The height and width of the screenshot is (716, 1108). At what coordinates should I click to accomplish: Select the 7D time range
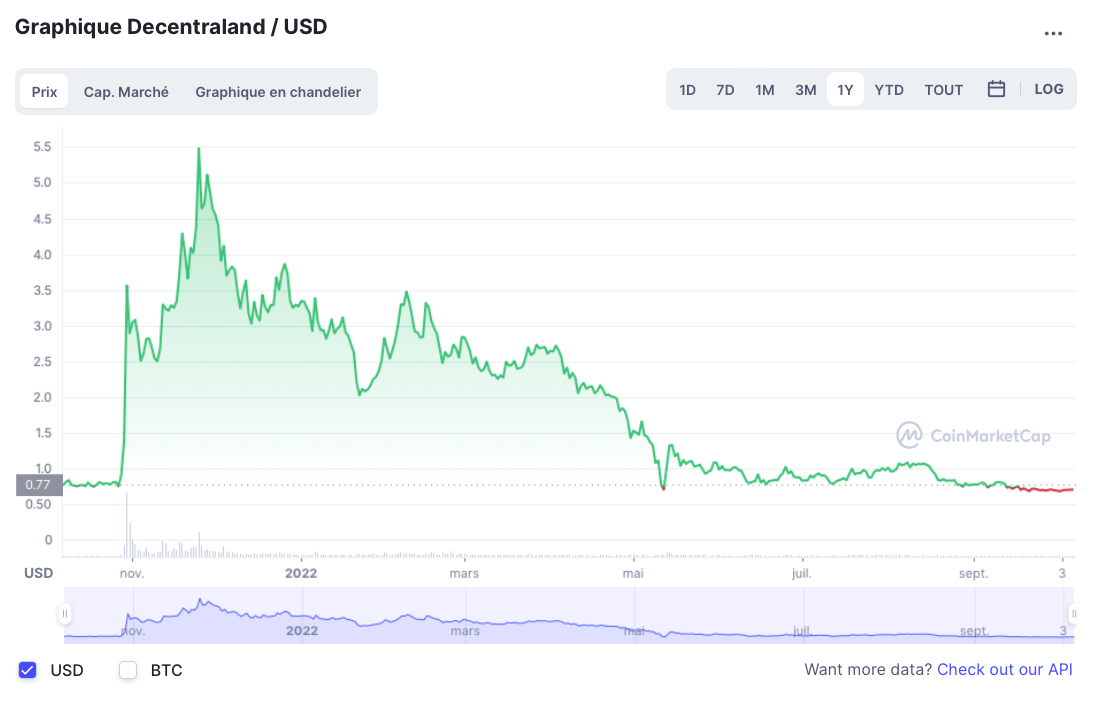tap(725, 90)
